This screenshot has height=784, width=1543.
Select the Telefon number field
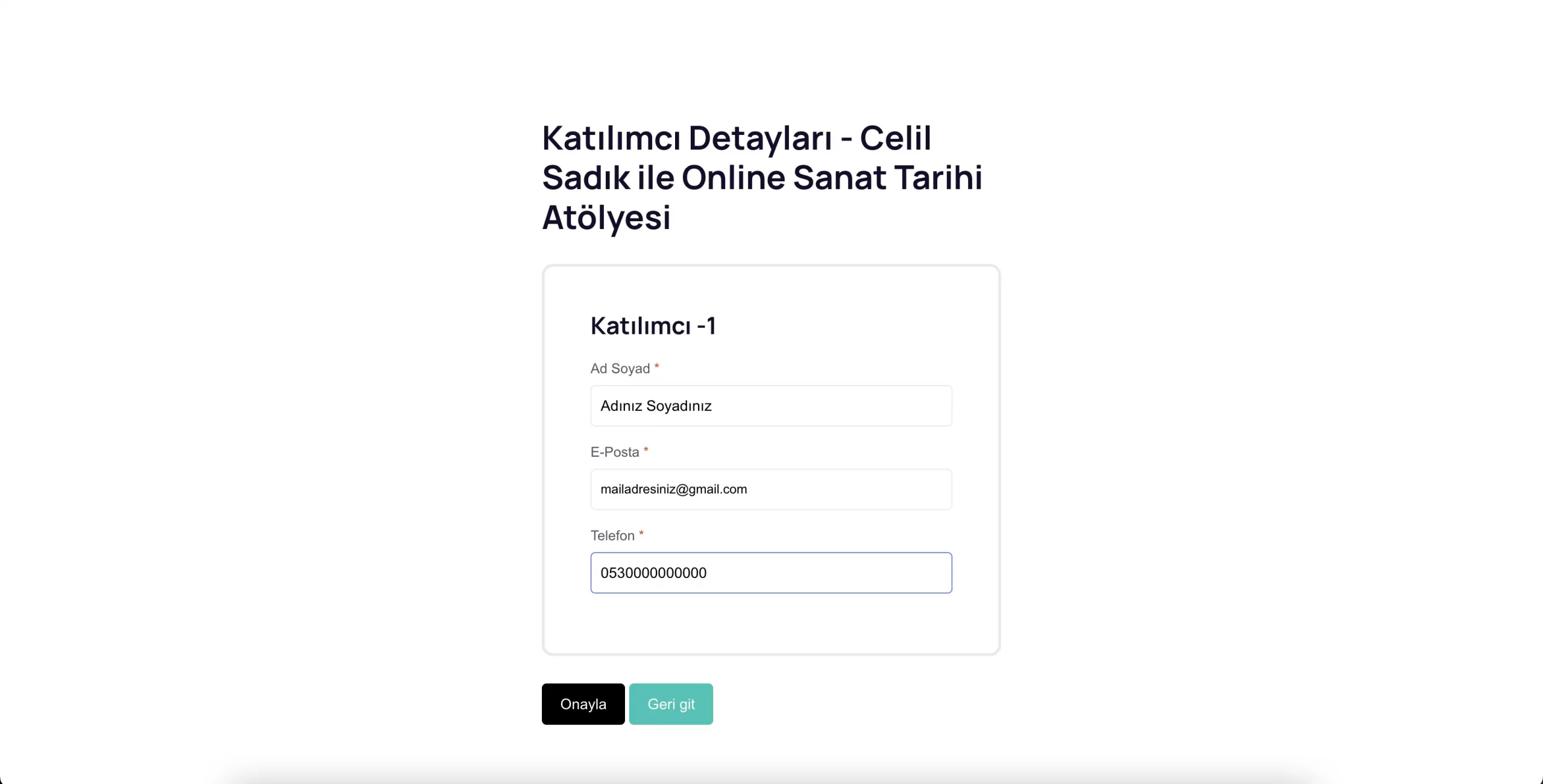point(771,572)
